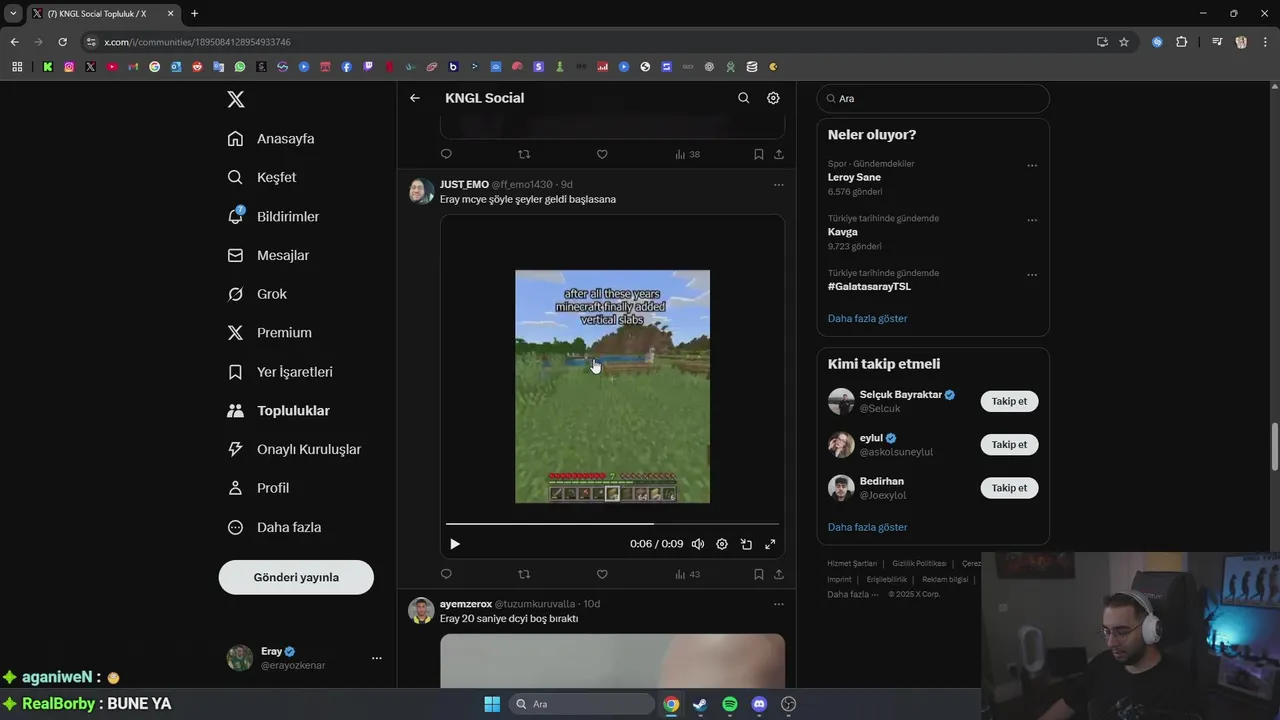Like the JUST_EMO post
1280x720 pixels.
602,574
